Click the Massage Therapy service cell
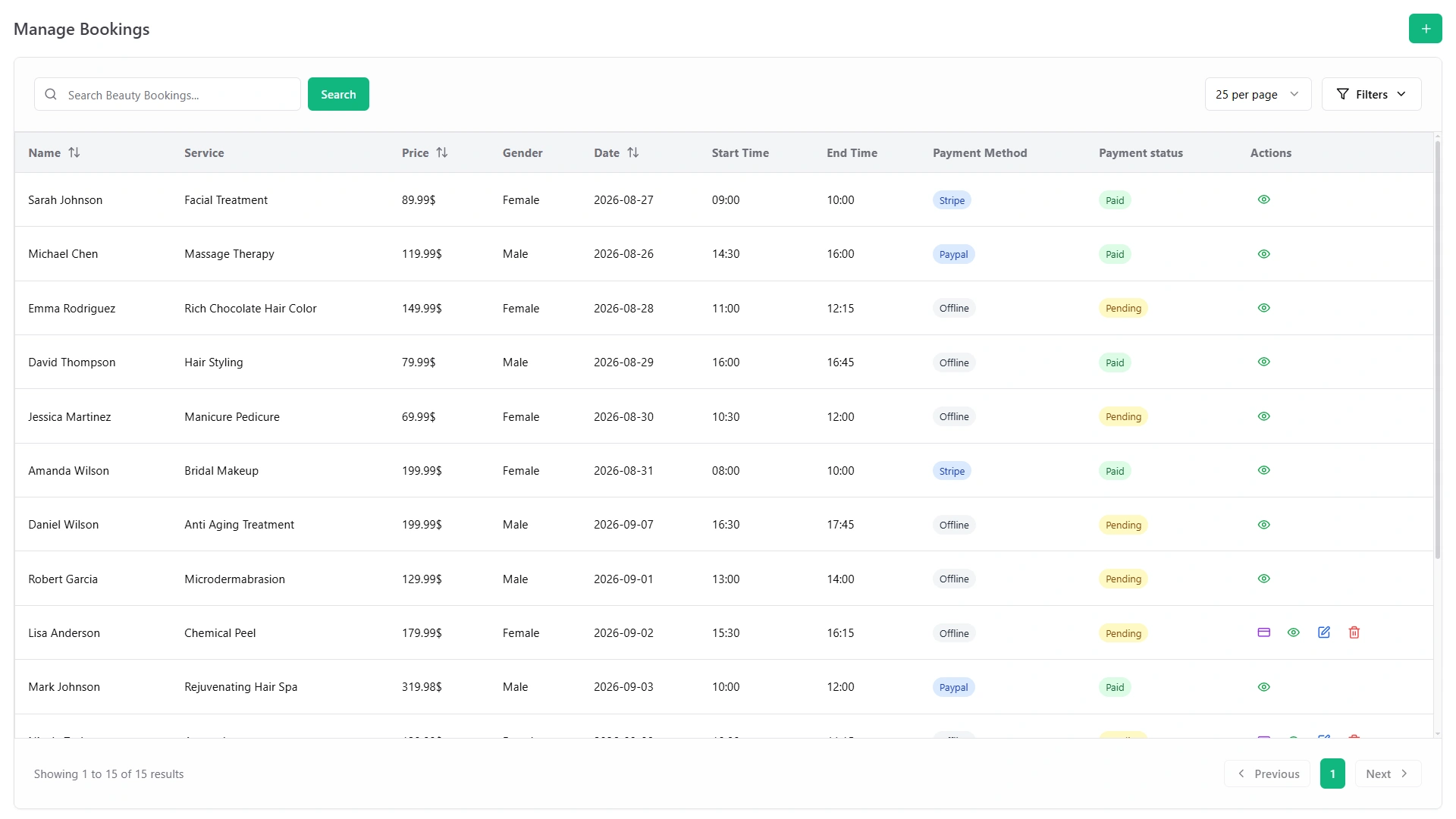The image size is (1456, 819). click(x=229, y=254)
